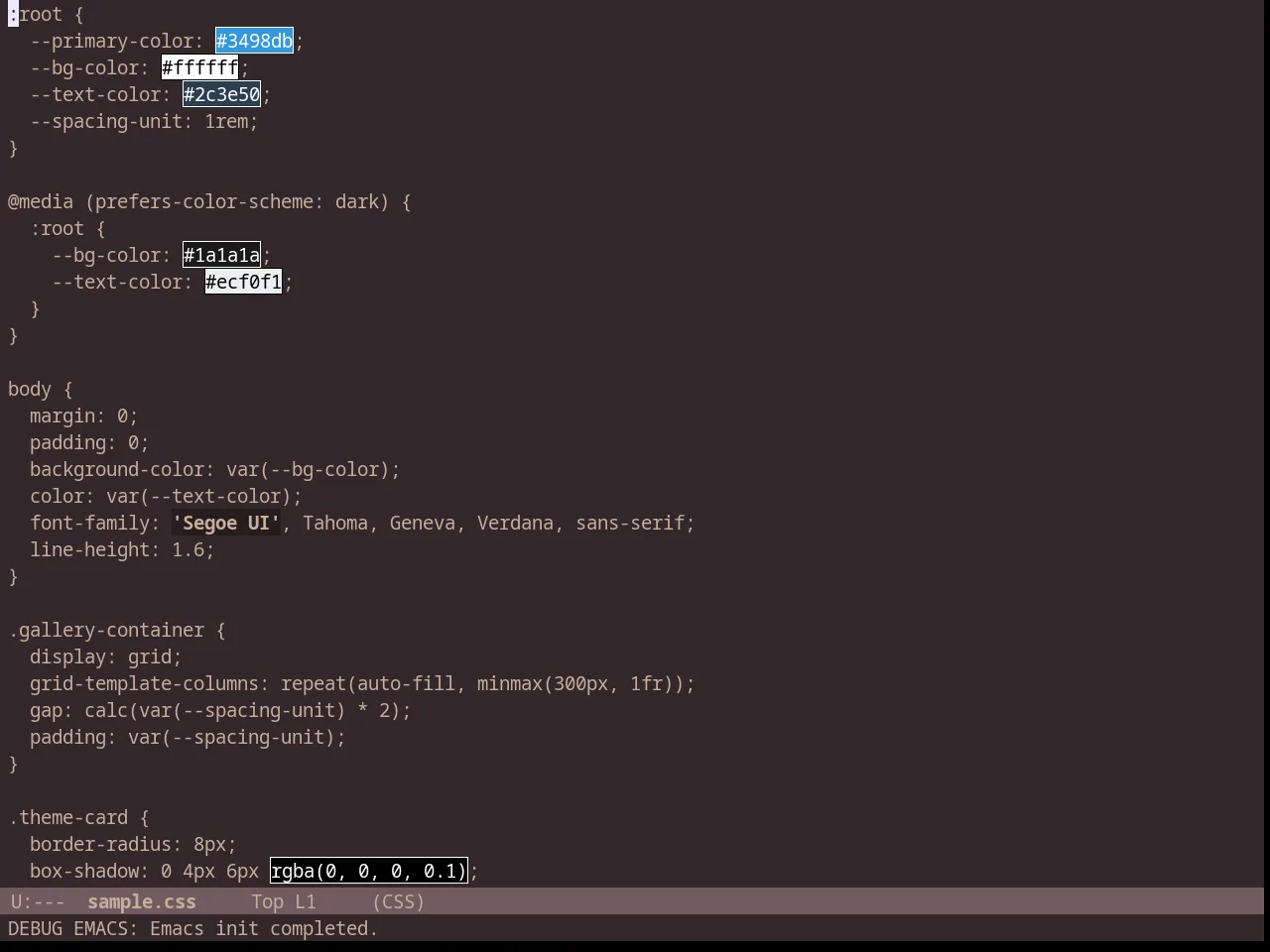1270x952 pixels.
Task: Click the 'Segoe UI' font name string
Action: 226,523
